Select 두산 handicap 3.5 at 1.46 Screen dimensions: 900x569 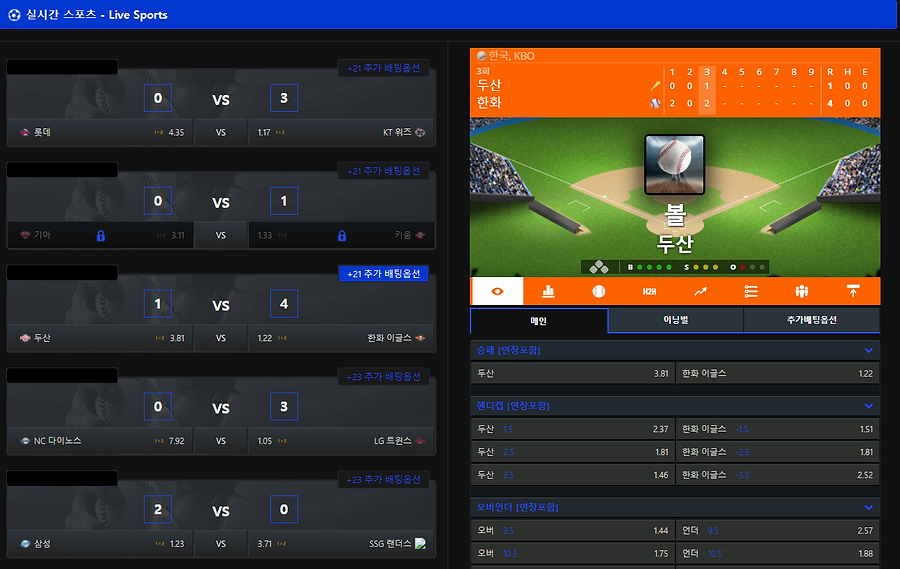[573, 475]
